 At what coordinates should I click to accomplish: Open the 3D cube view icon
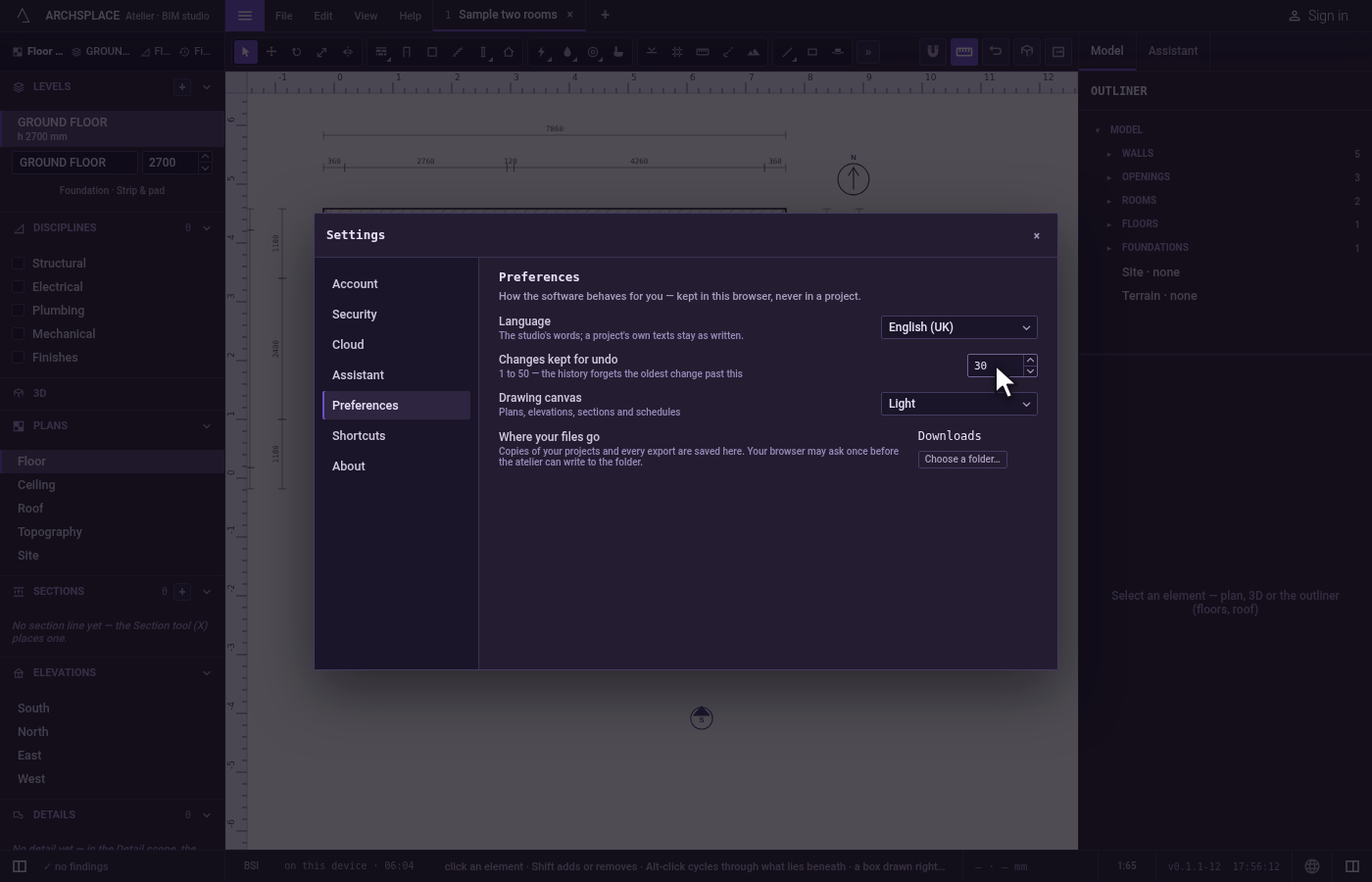pyautogui.click(x=1027, y=52)
